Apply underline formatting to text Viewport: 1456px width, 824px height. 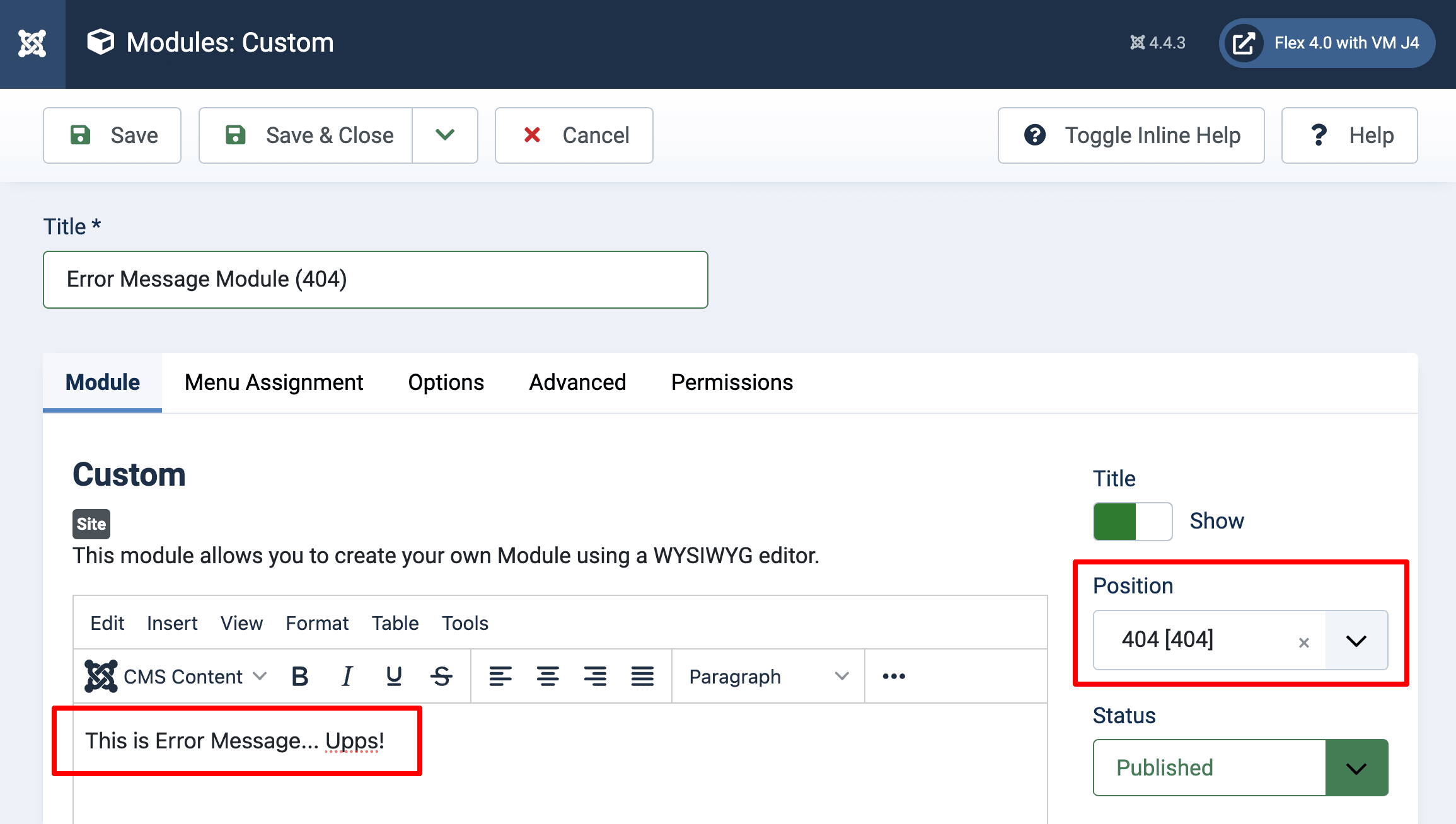coord(394,676)
